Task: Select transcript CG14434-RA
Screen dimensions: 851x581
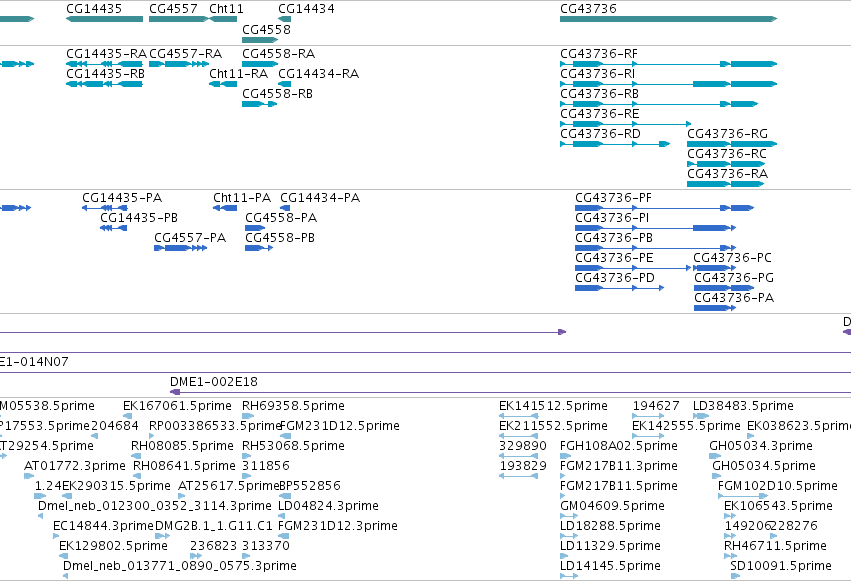Action: click(x=284, y=84)
